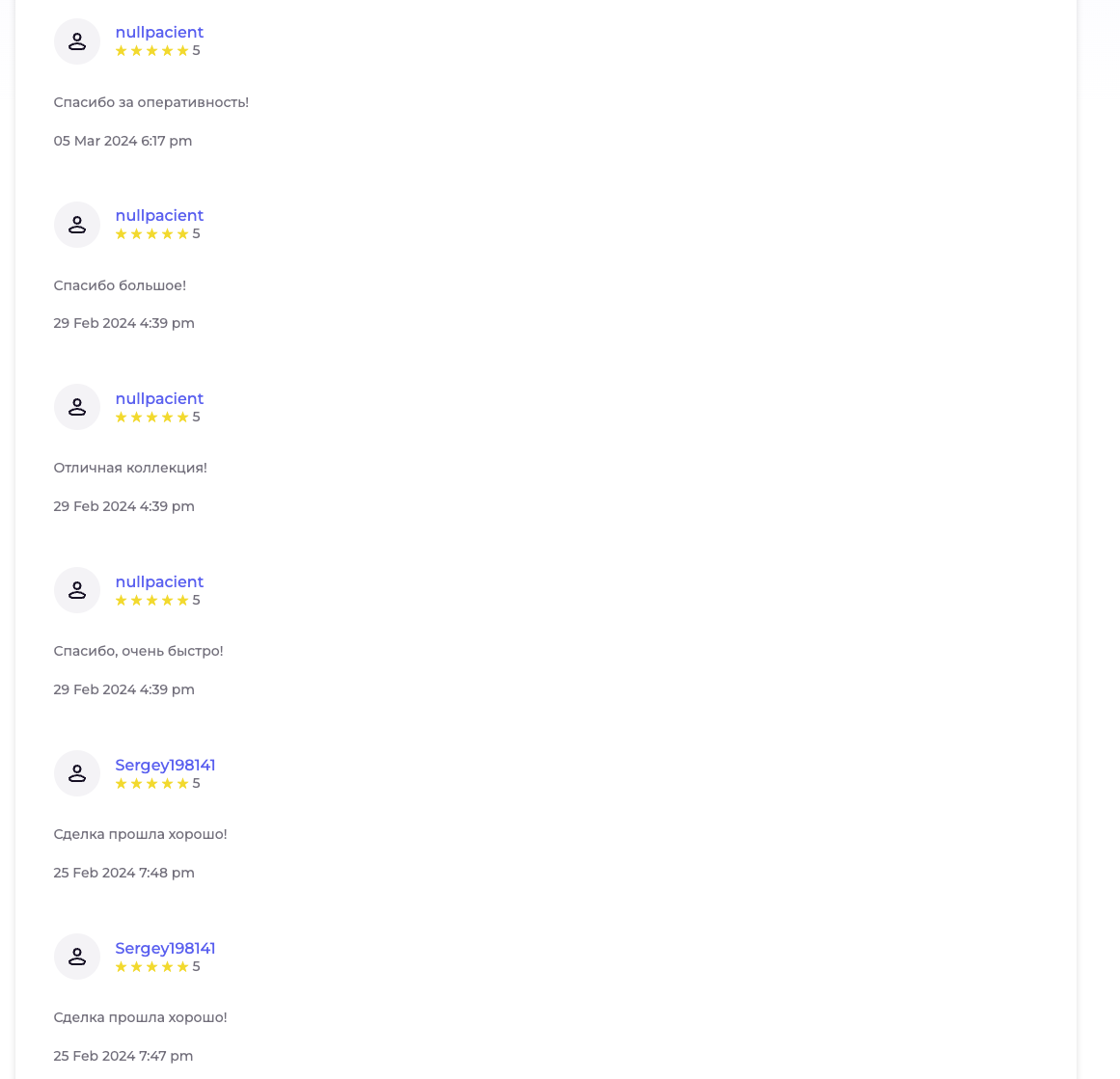1120x1079 pixels.
Task: Open nullpacient link above "Спасибо, очень быстро!"
Action: pos(159,582)
